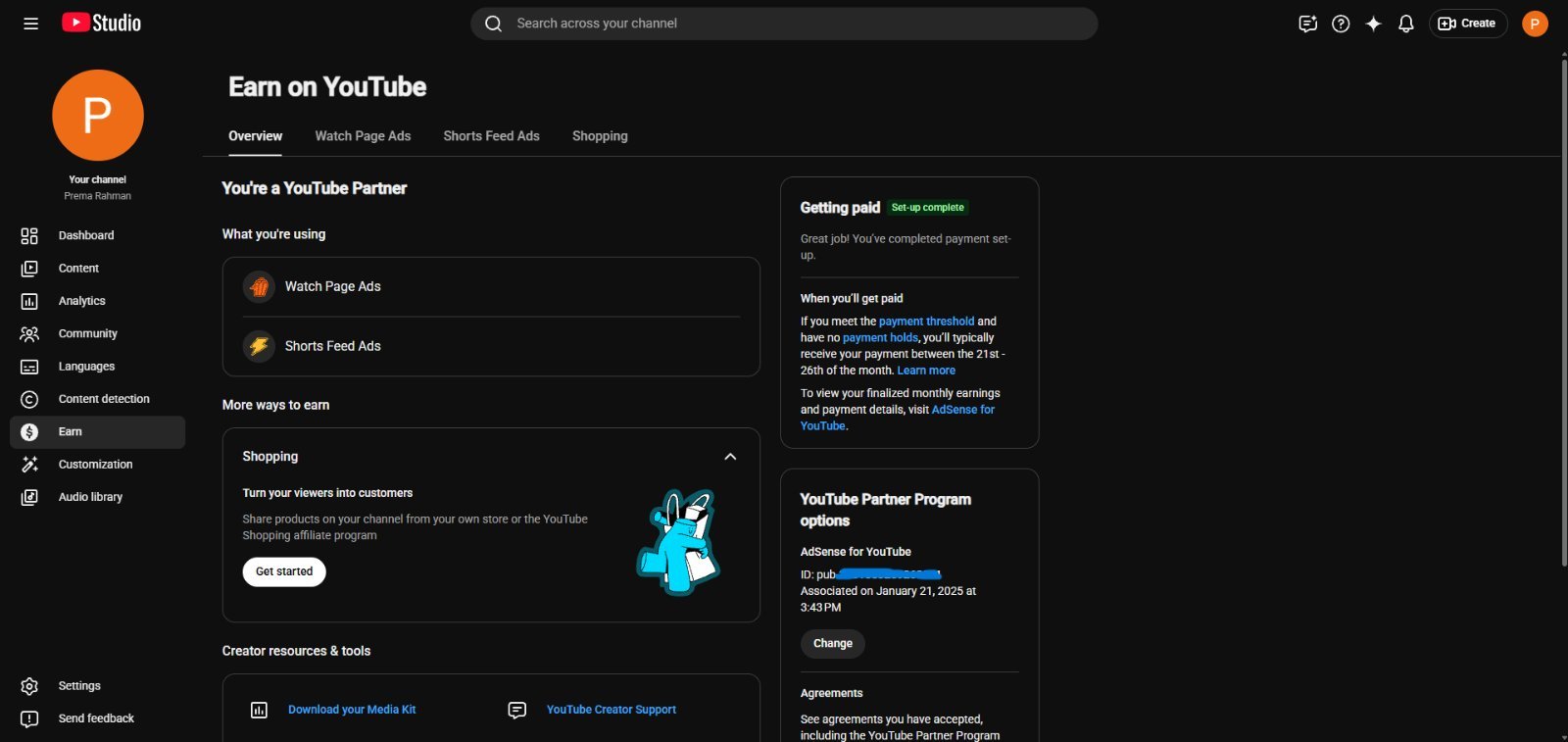Click Send feedback label in sidebar
The width and height of the screenshot is (1568, 742).
(x=96, y=718)
